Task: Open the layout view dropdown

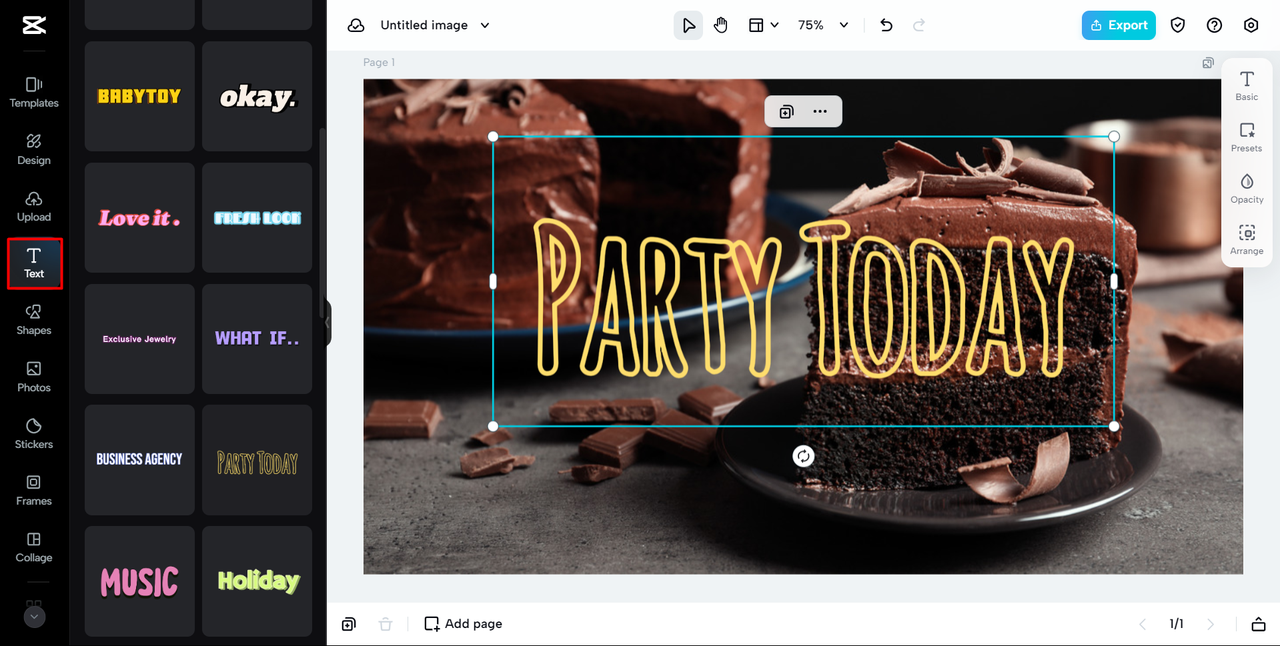Action: click(x=764, y=25)
